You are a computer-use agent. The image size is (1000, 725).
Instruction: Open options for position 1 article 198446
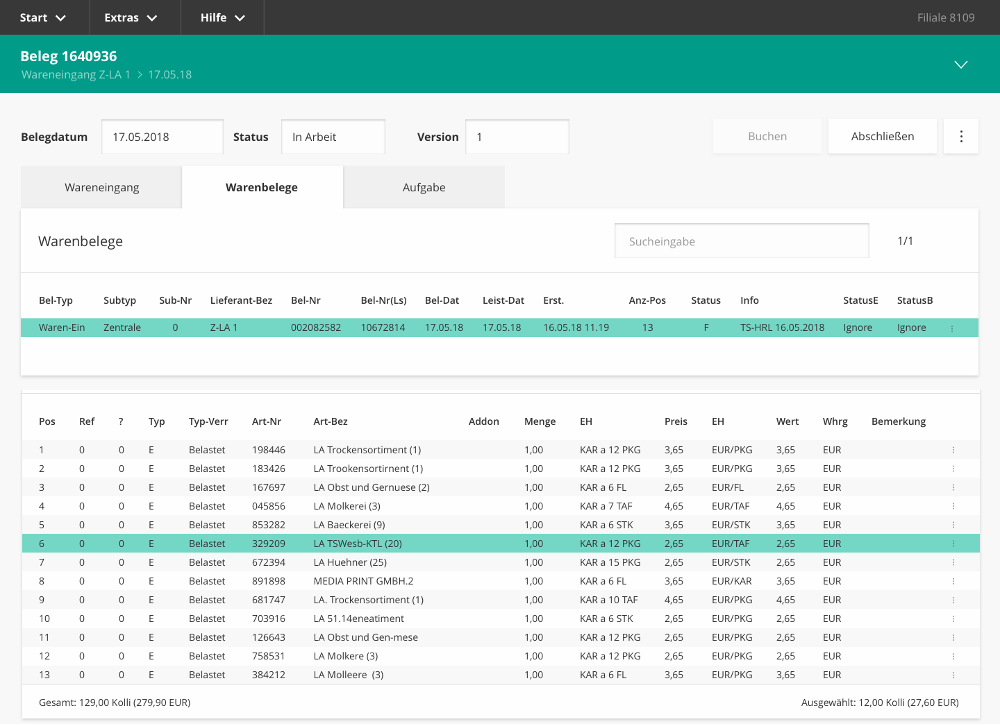point(953,450)
